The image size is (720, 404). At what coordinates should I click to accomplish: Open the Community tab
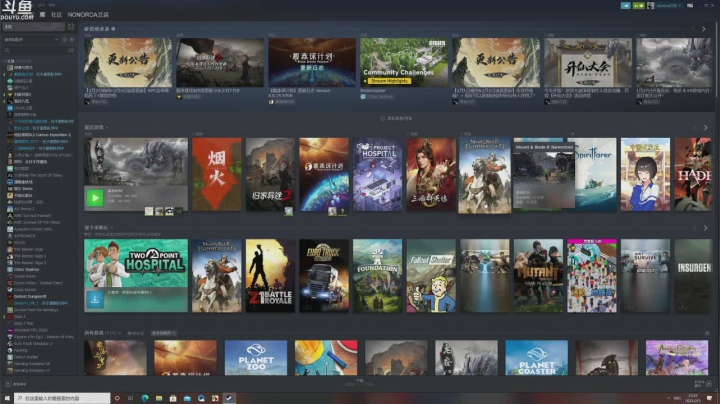coord(56,15)
